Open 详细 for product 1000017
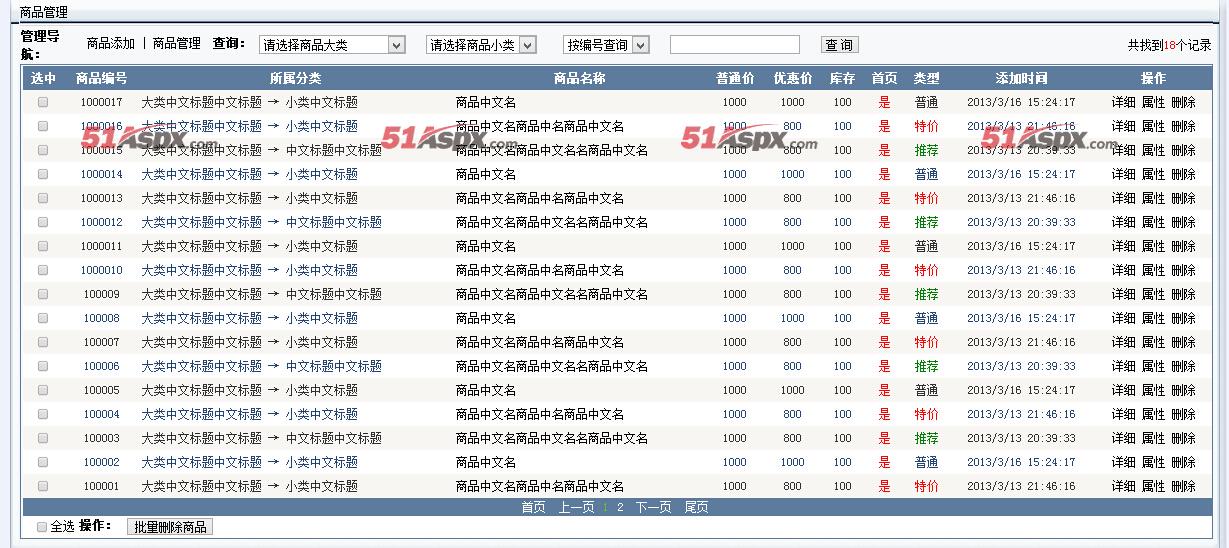The image size is (1229, 548). 1124,102
